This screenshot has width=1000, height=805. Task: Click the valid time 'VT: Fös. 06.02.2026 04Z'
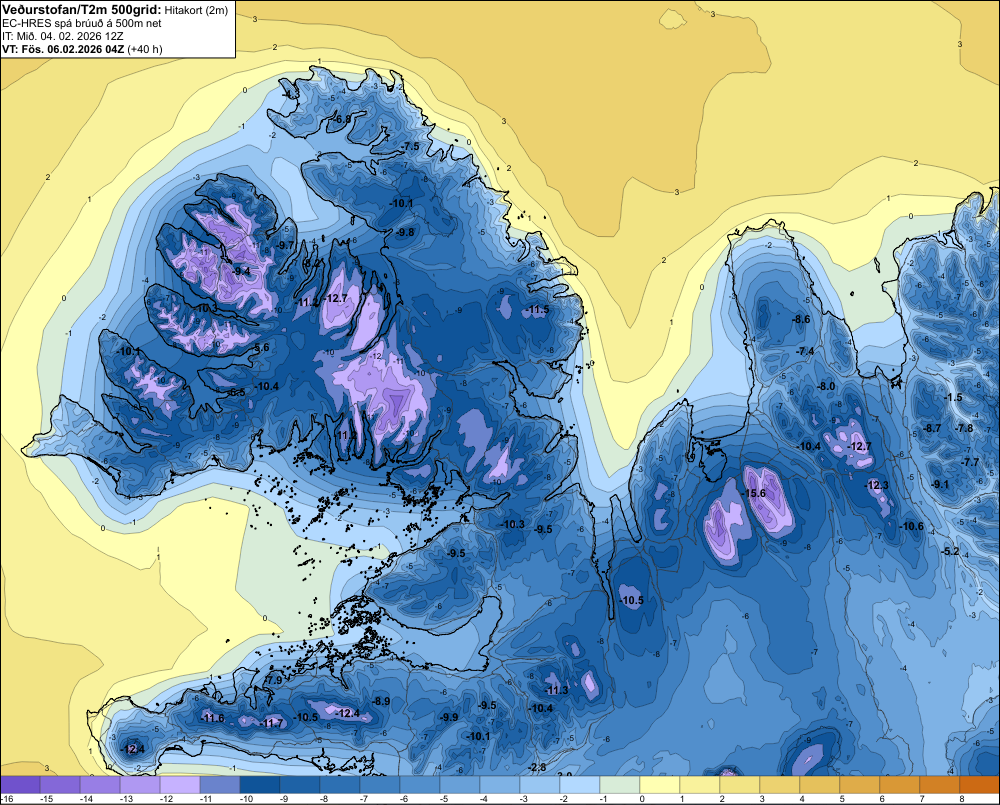click(x=63, y=49)
